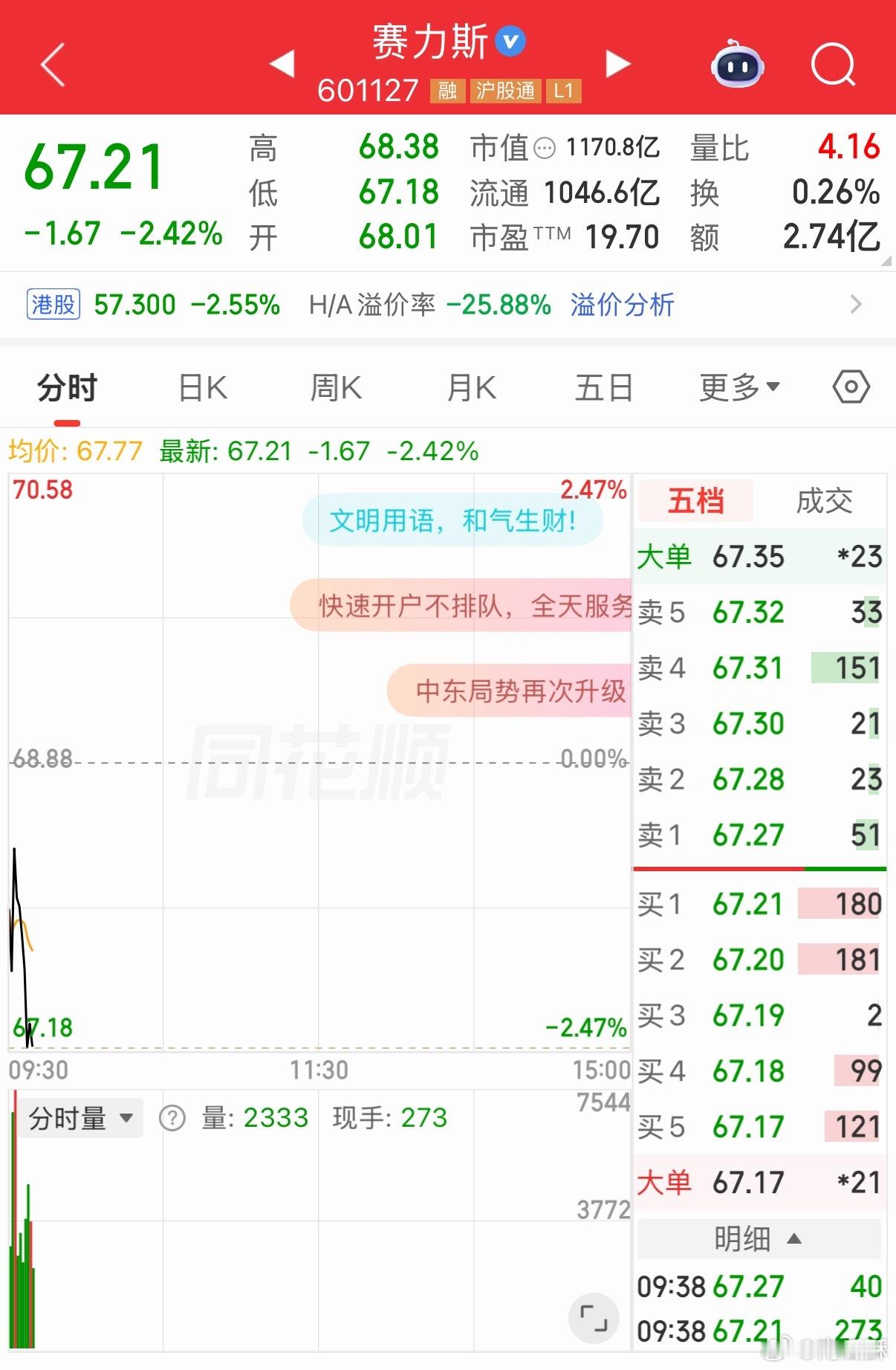Image resolution: width=896 pixels, height=1370 pixels.
Task: Expand quote details corner triangle
Action: tap(885, 261)
